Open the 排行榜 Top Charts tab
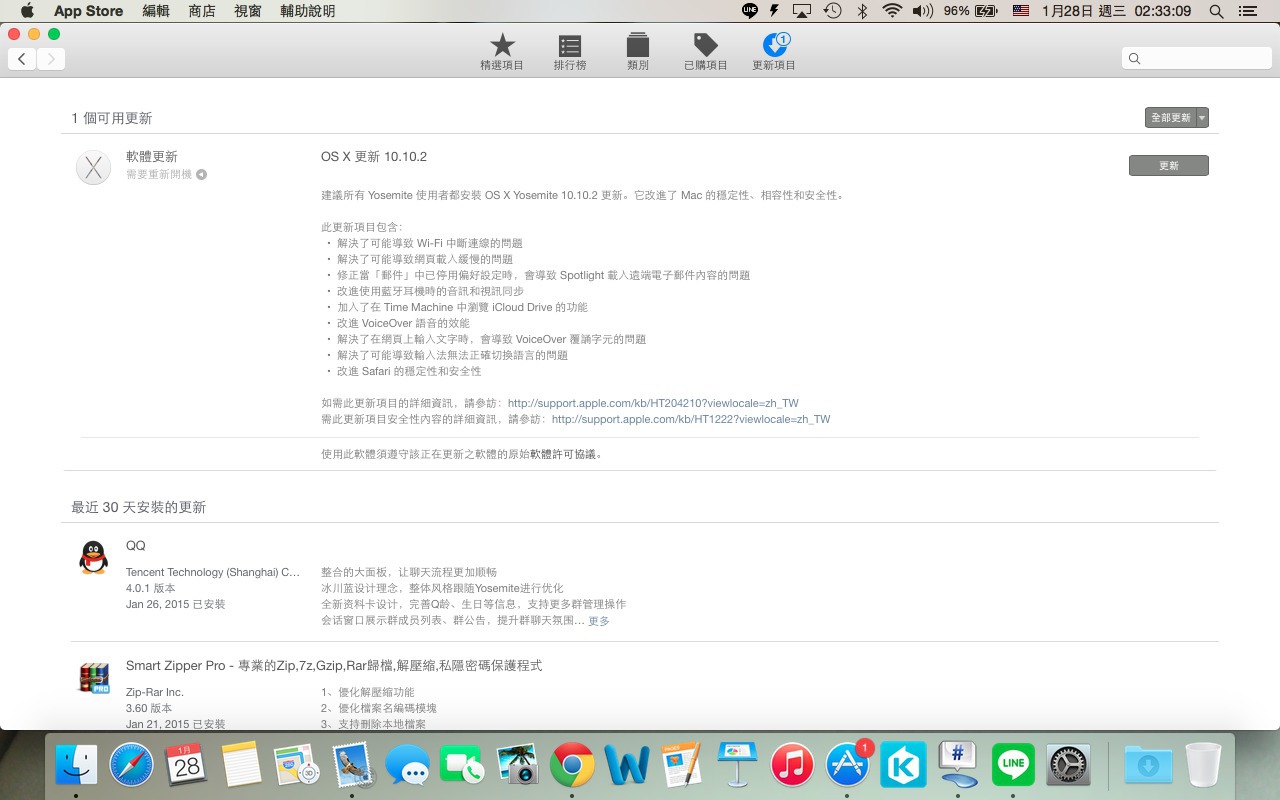The height and width of the screenshot is (800, 1280). click(570, 51)
